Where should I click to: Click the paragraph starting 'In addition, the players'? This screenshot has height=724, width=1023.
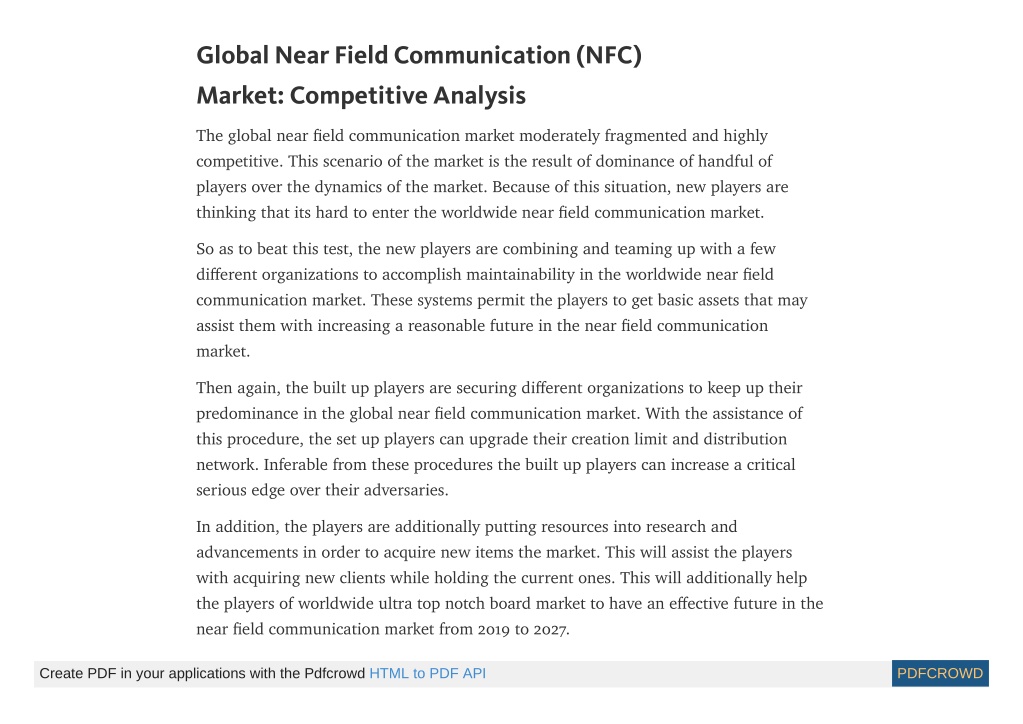pyautogui.click(x=510, y=578)
